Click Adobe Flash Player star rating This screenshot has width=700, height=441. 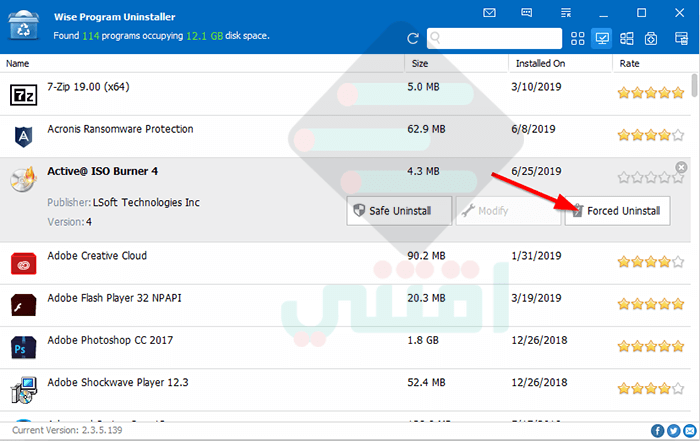[651, 304]
